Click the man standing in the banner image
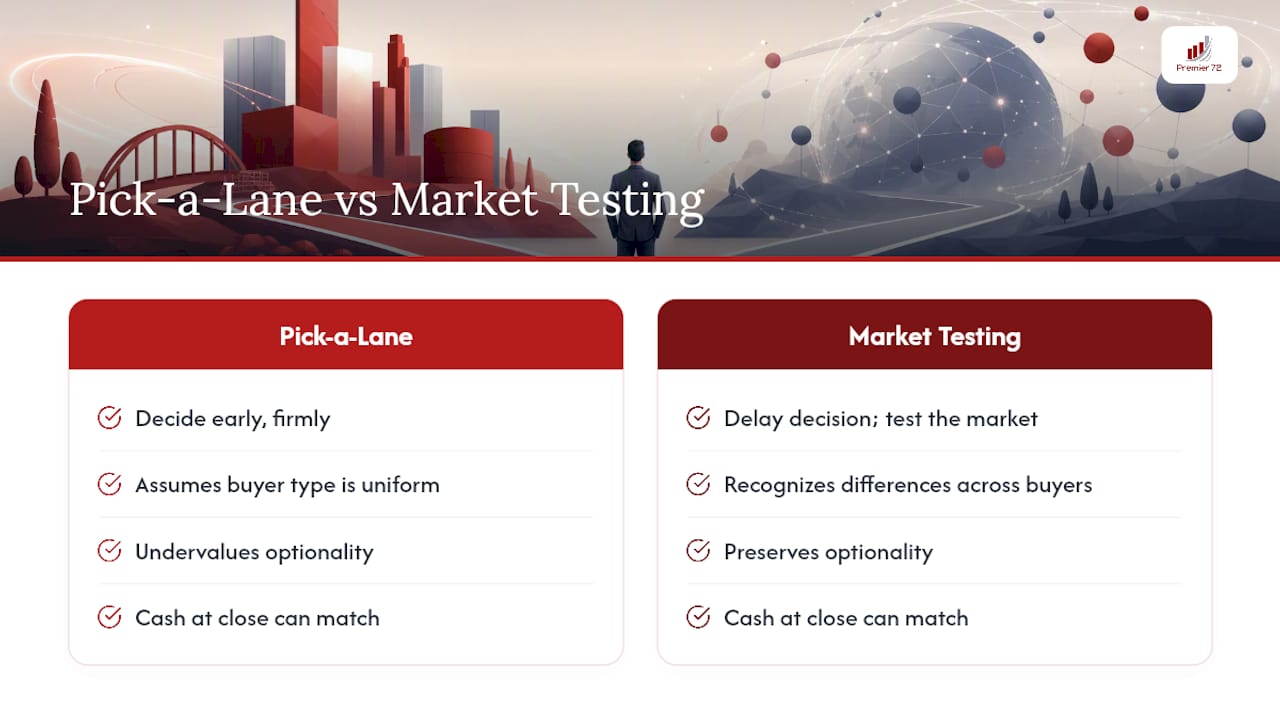 click(x=637, y=198)
